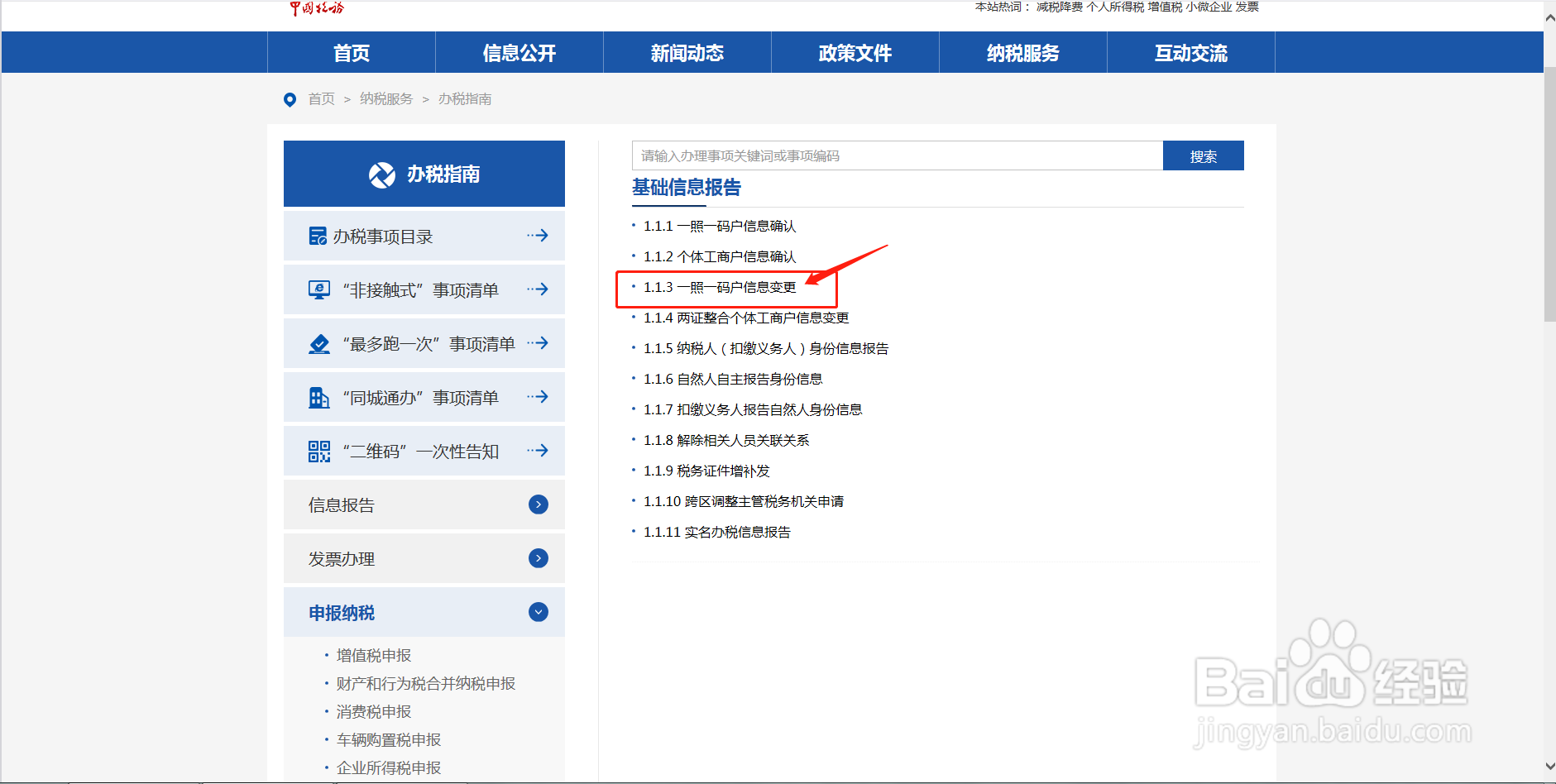This screenshot has width=1556, height=784.
Task: Open 1.1.11 实名办税信息报告
Action: pyautogui.click(x=717, y=533)
